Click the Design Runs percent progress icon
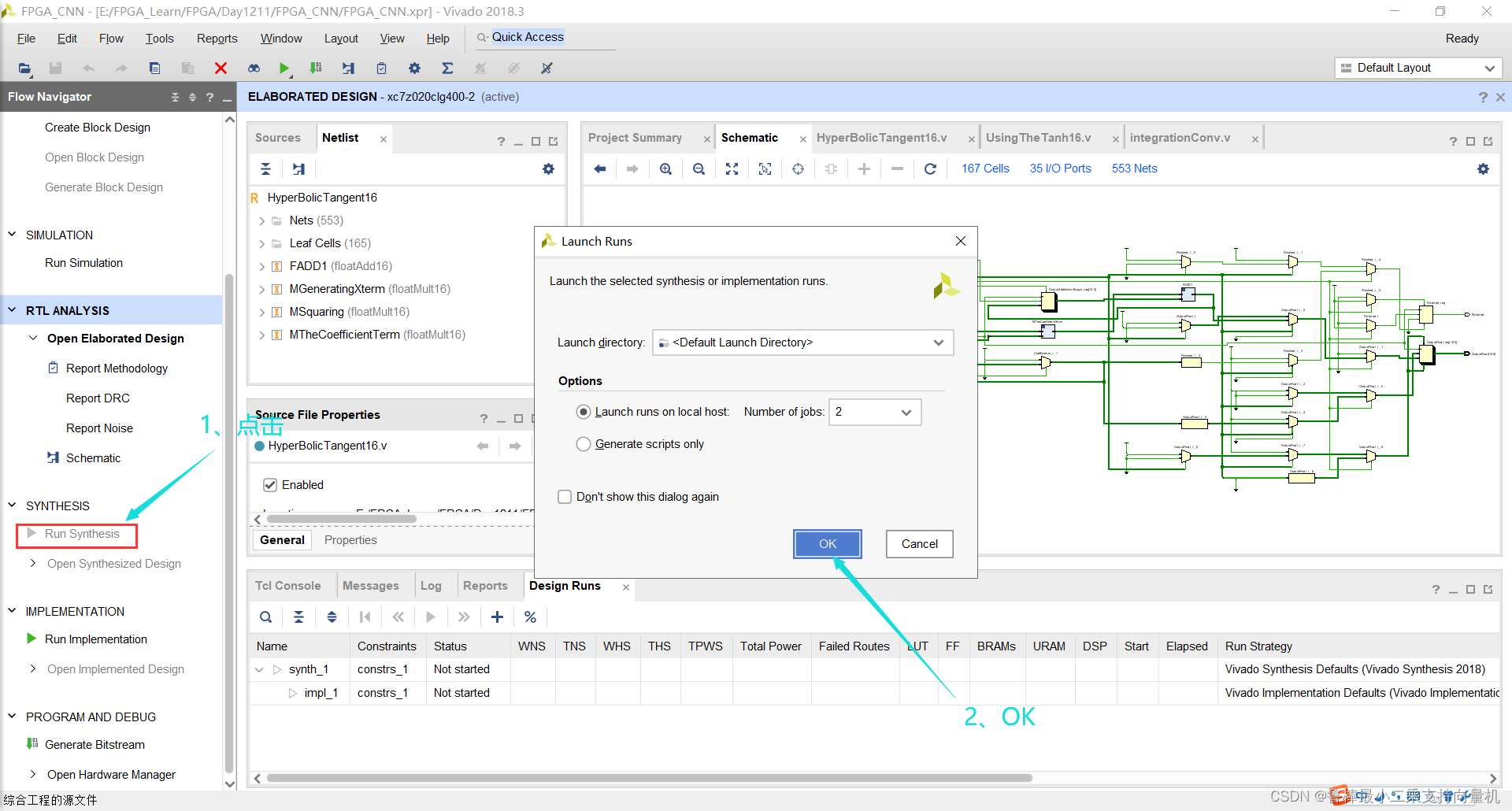1512x811 pixels. click(530, 617)
